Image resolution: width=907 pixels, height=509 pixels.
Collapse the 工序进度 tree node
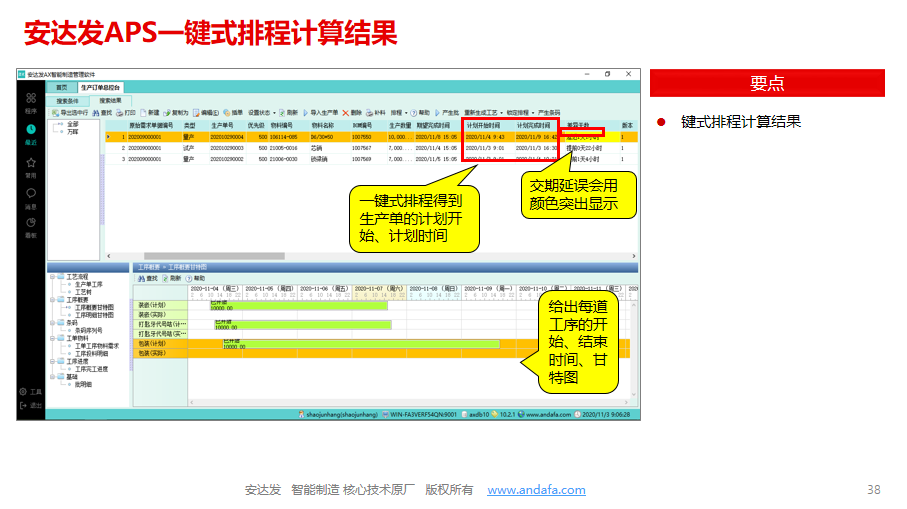tap(53, 362)
